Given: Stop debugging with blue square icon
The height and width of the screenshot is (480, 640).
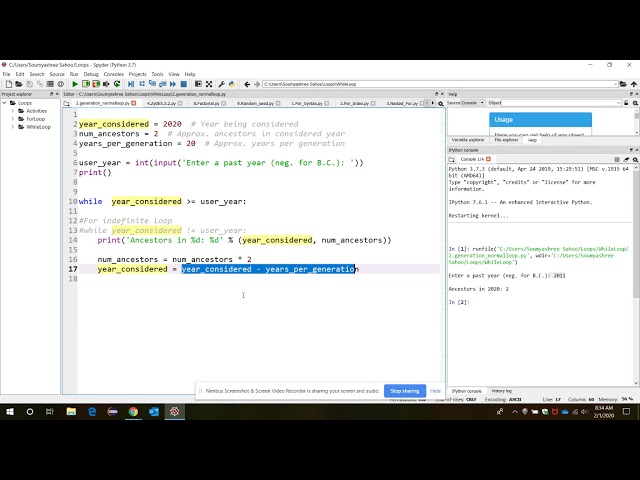Looking at the screenshot, I should pyautogui.click(x=184, y=84).
